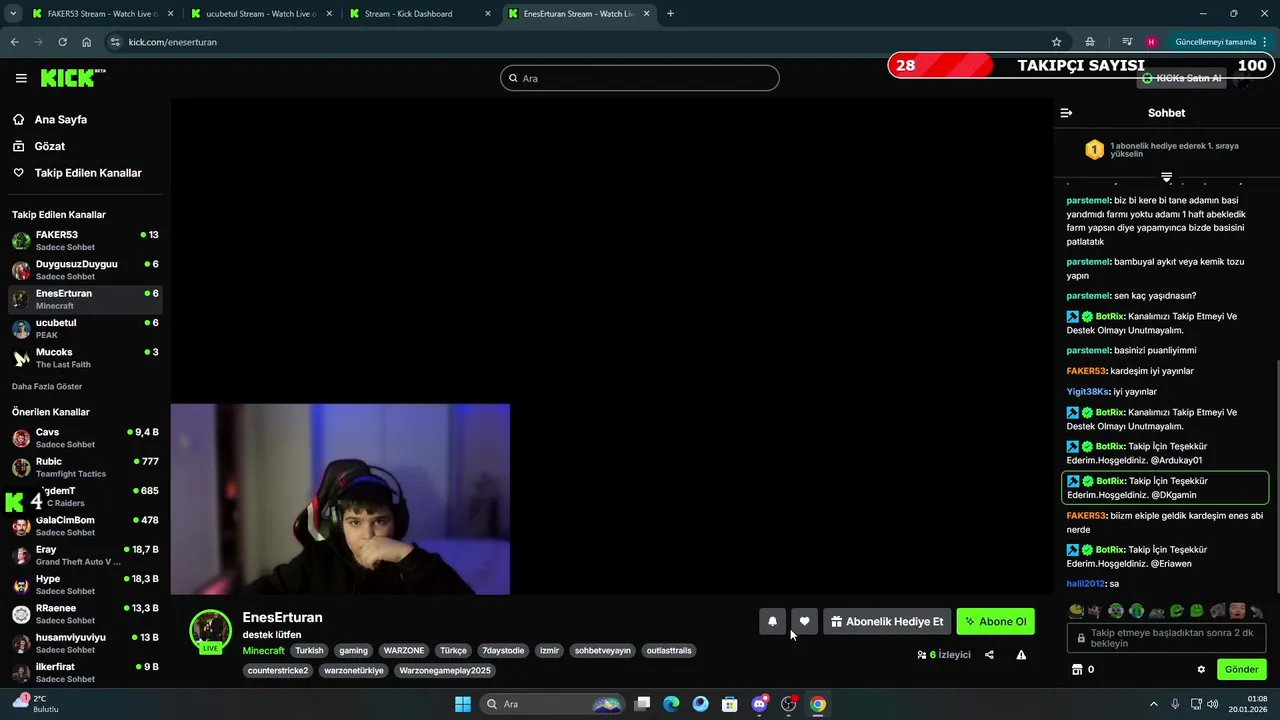Open OBS Studio from the taskbar
This screenshot has width=1280, height=720.
click(788, 704)
